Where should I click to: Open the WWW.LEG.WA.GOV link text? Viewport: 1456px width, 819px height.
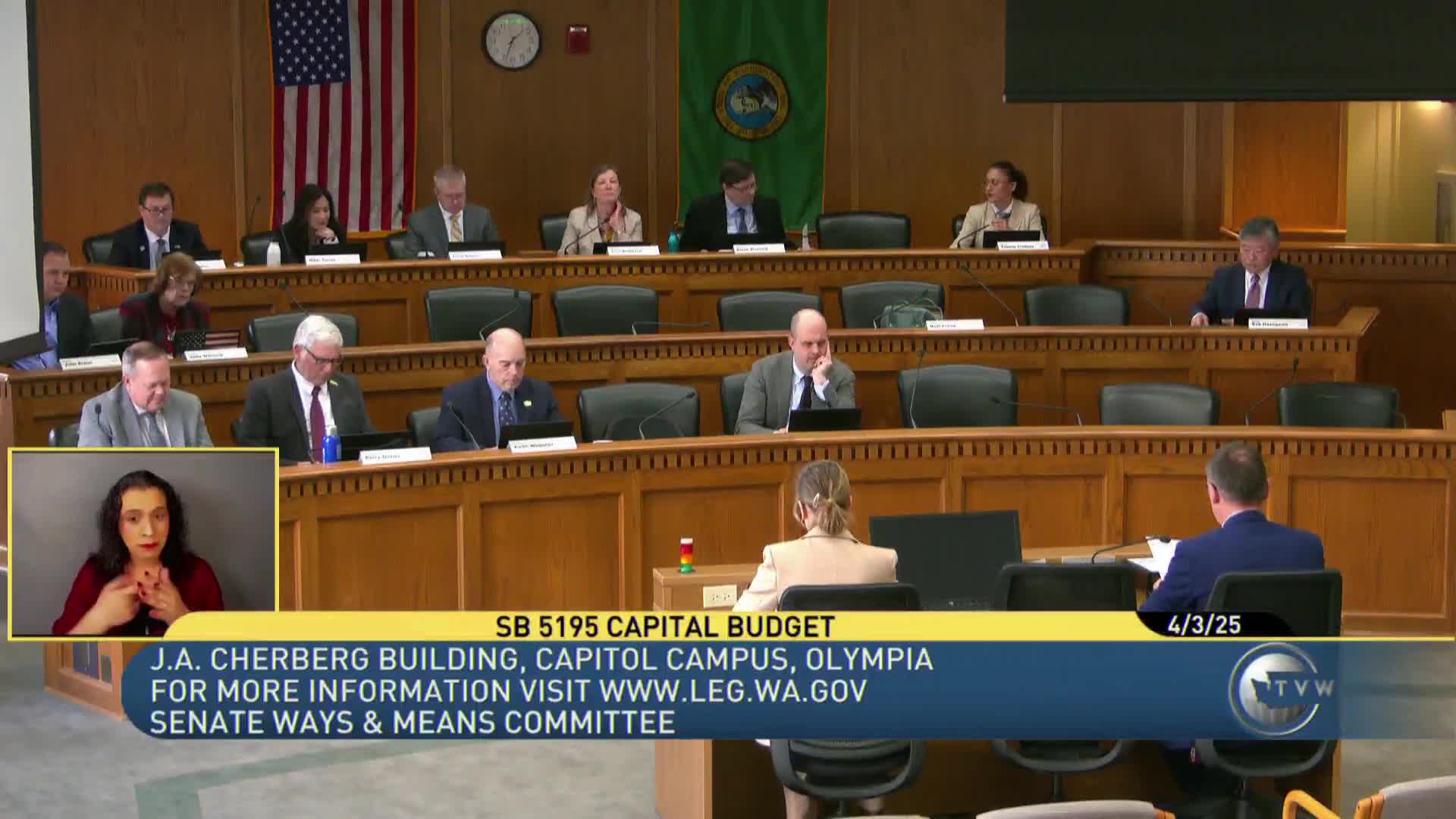click(733, 691)
